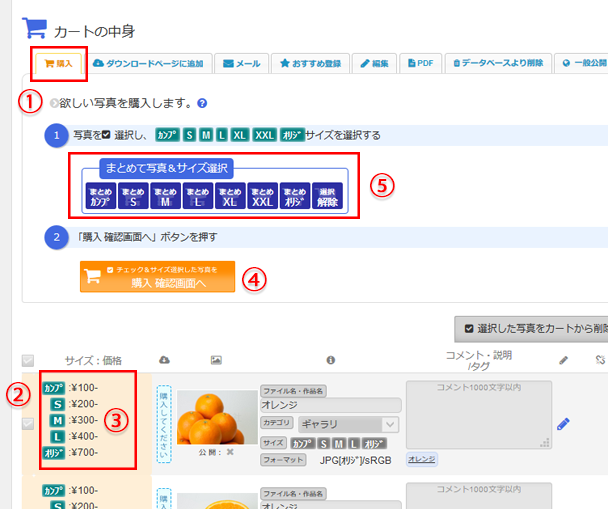Check the first orange photo row checkbox
Screen dimensions: 608x509
point(27,422)
